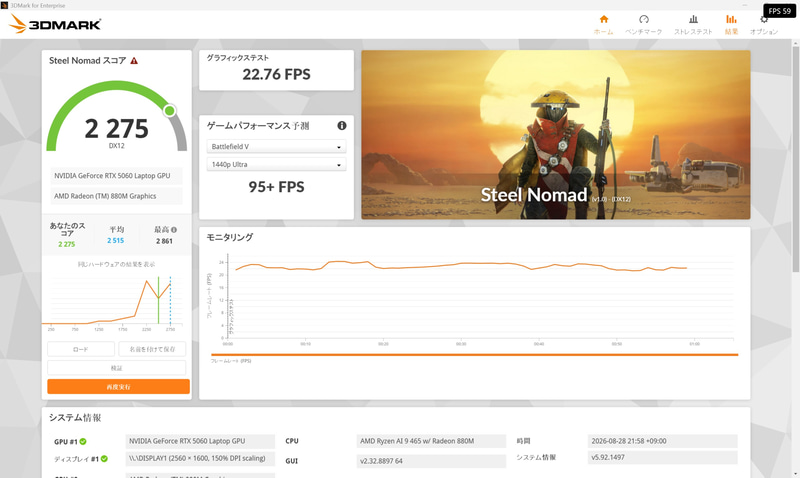Click the モニタリング section heading
Image resolution: width=800 pixels, height=478 pixels.
point(230,237)
